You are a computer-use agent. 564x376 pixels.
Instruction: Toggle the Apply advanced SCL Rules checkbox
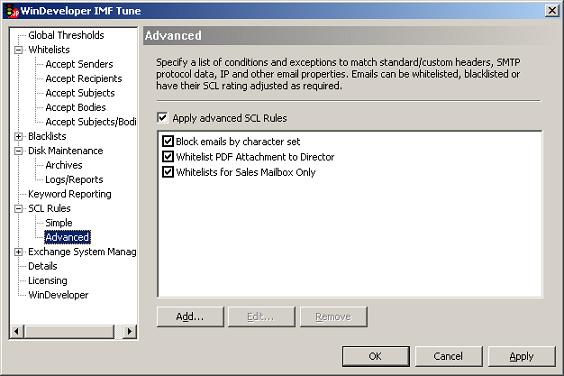[163, 118]
